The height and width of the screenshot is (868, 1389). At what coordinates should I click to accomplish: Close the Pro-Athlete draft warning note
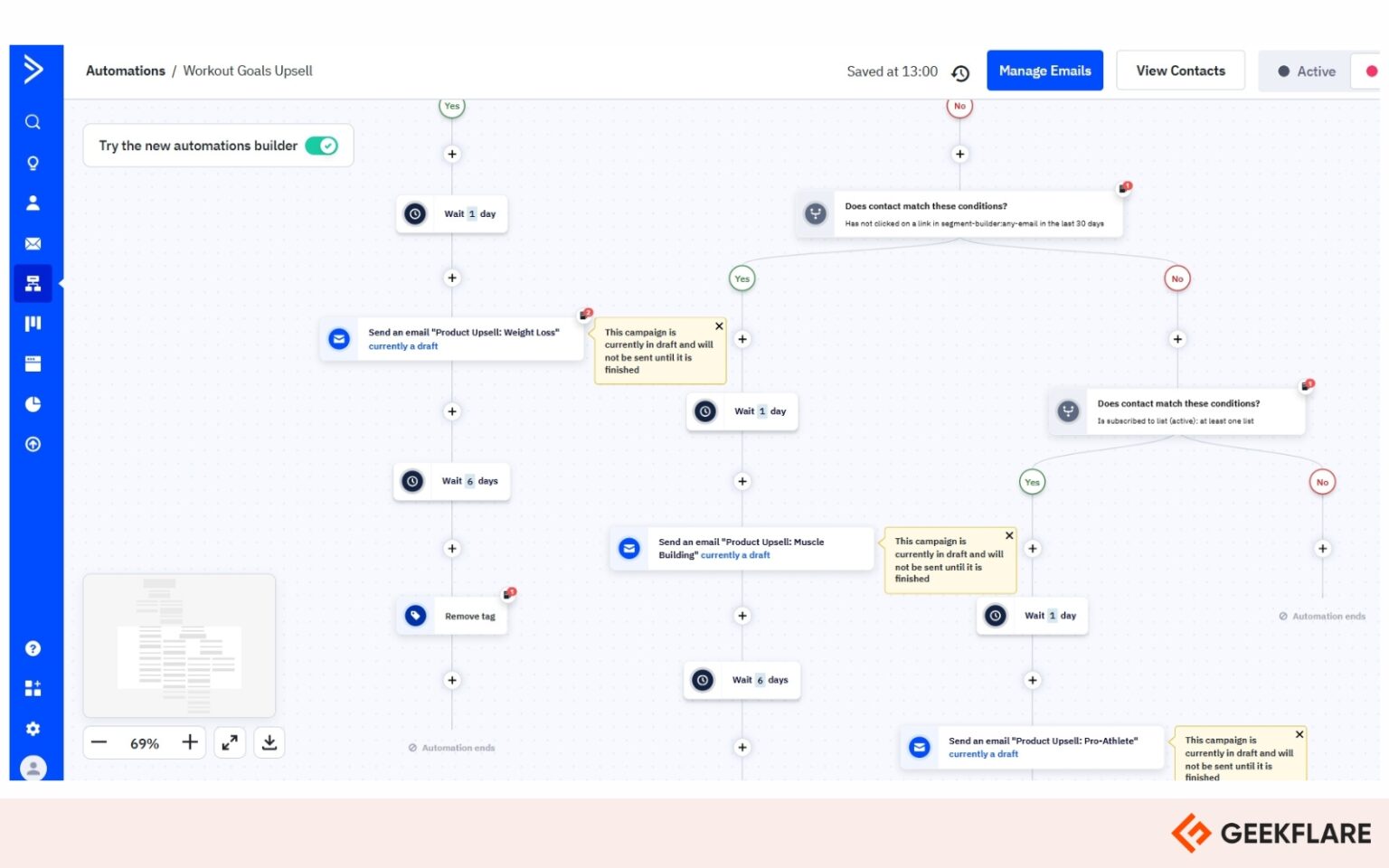1299,734
